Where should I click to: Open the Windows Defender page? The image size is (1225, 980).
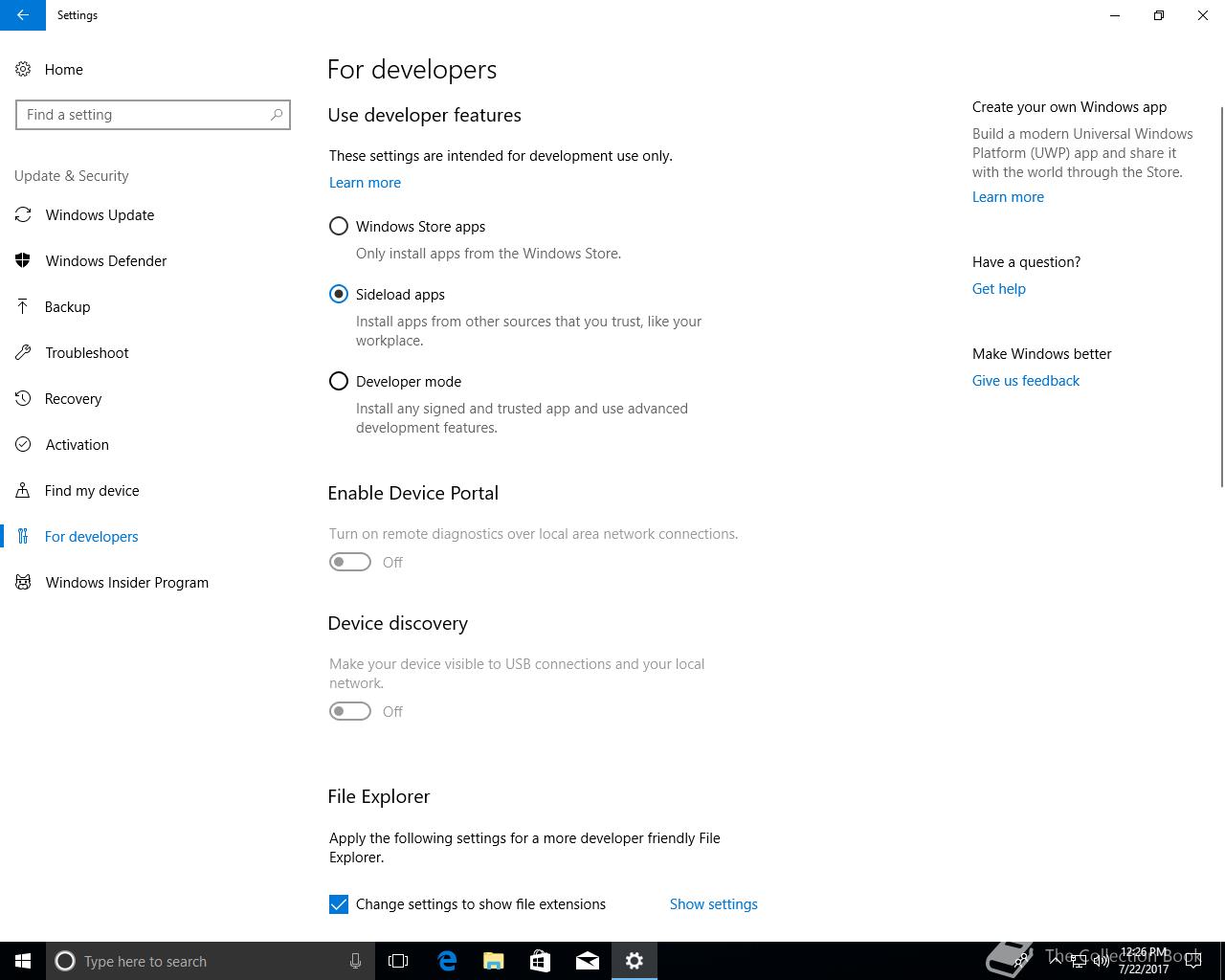(105, 261)
